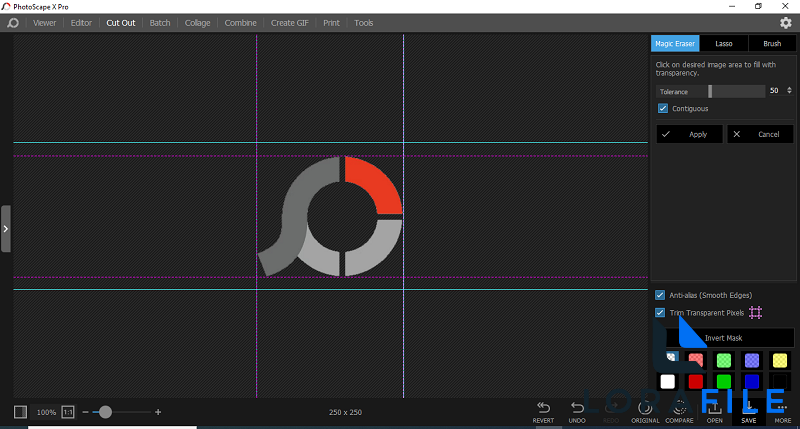
Task: Select the solid green background swatch
Action: click(x=723, y=382)
